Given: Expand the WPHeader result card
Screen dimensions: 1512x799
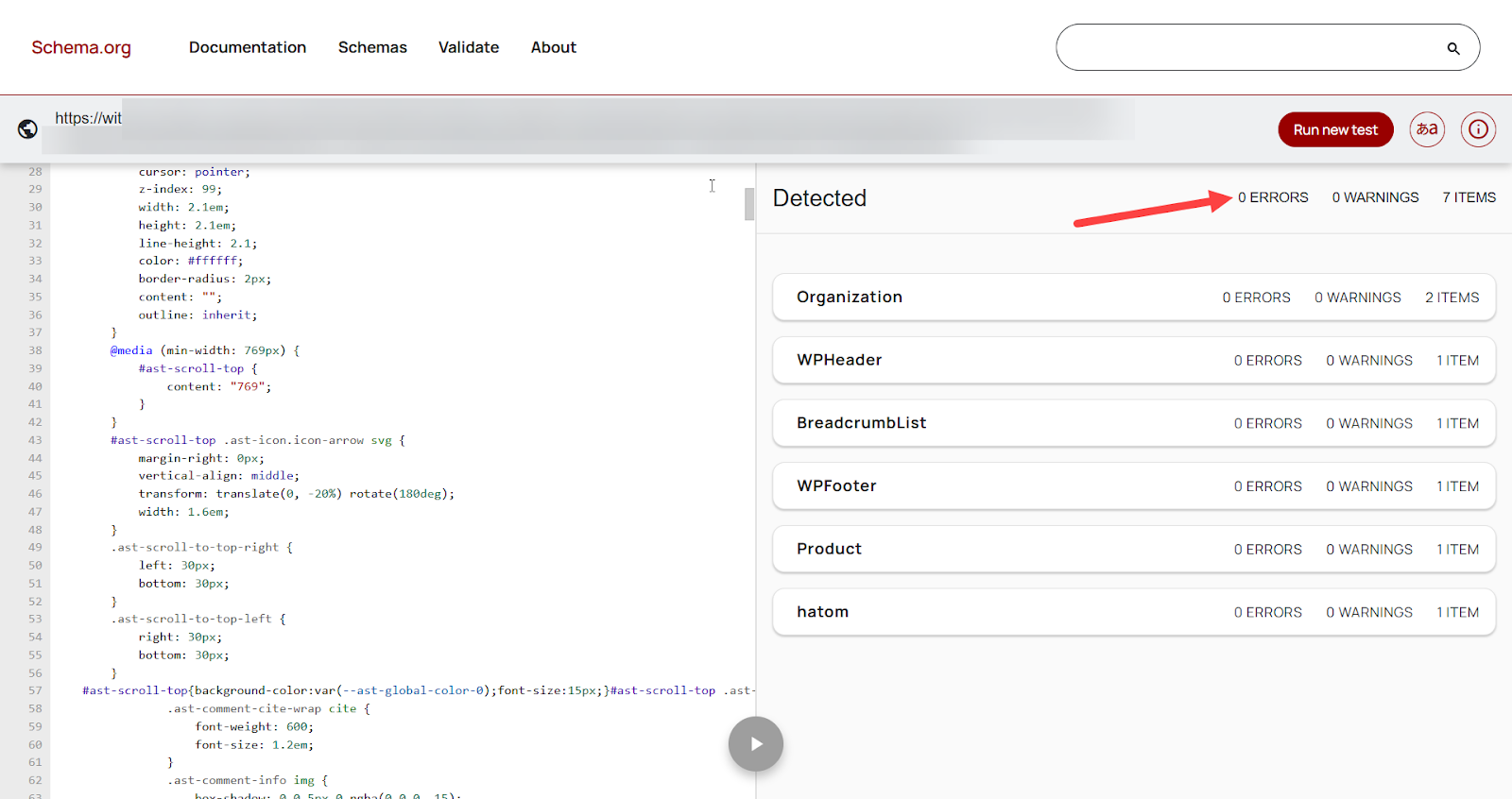Looking at the screenshot, I should coord(1134,360).
